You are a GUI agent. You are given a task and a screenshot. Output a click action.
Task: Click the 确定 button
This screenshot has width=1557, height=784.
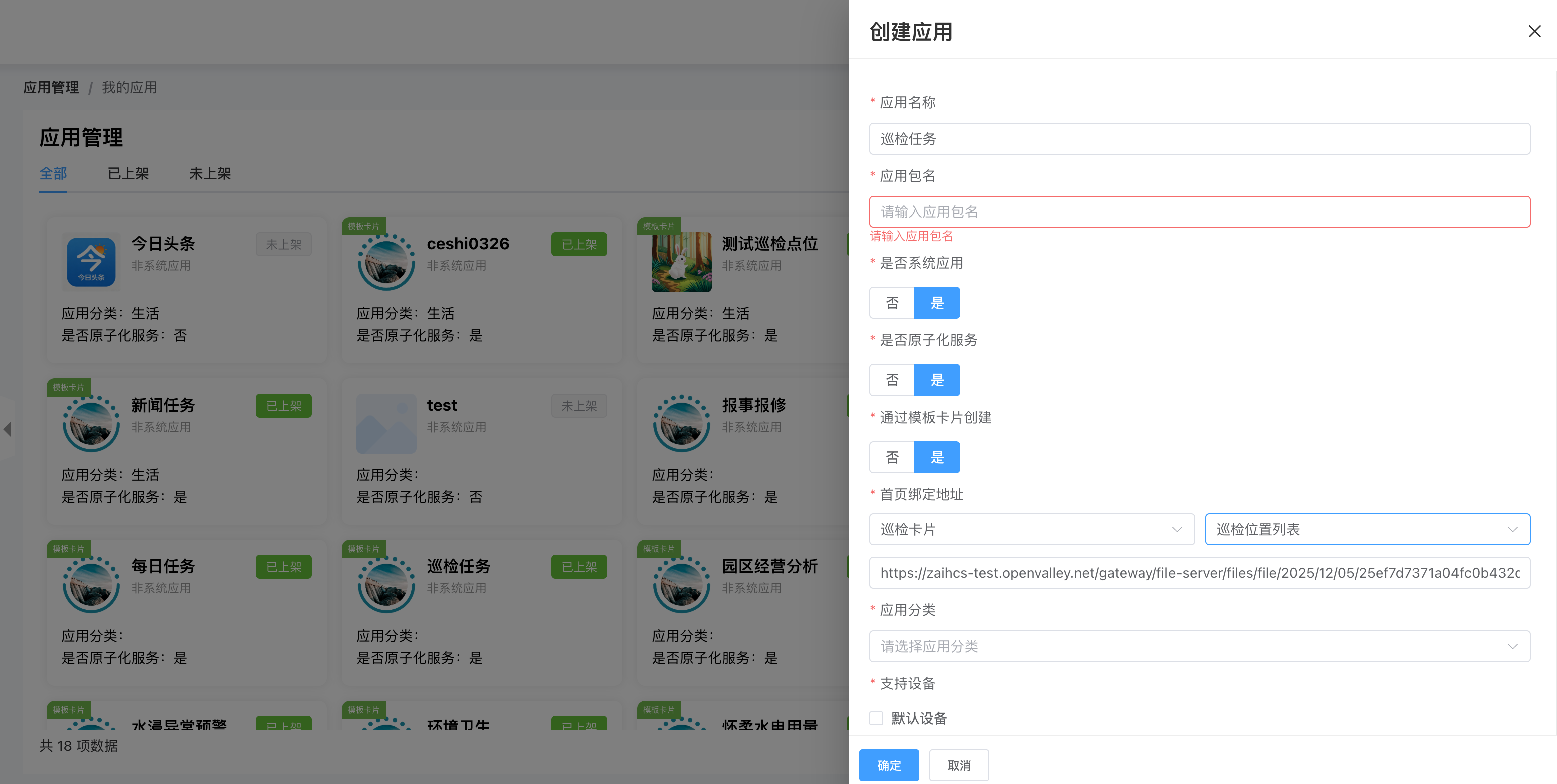click(x=889, y=765)
